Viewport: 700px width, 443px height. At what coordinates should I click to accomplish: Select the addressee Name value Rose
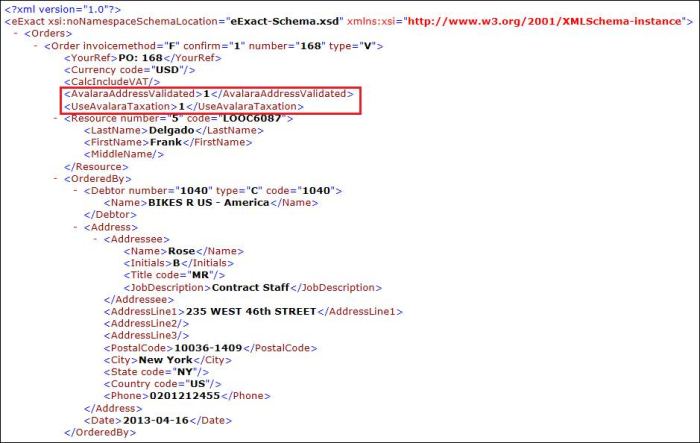181,251
